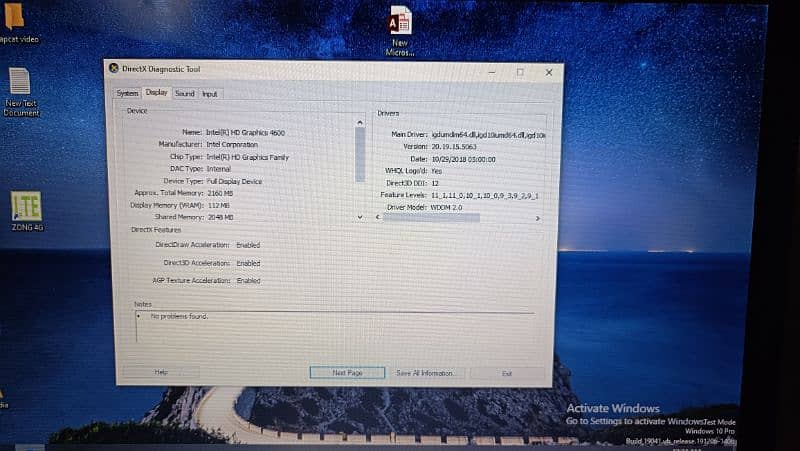Image resolution: width=800 pixels, height=451 pixels.
Task: Click the DirectX Diagnostic Tool title icon
Action: point(114,68)
